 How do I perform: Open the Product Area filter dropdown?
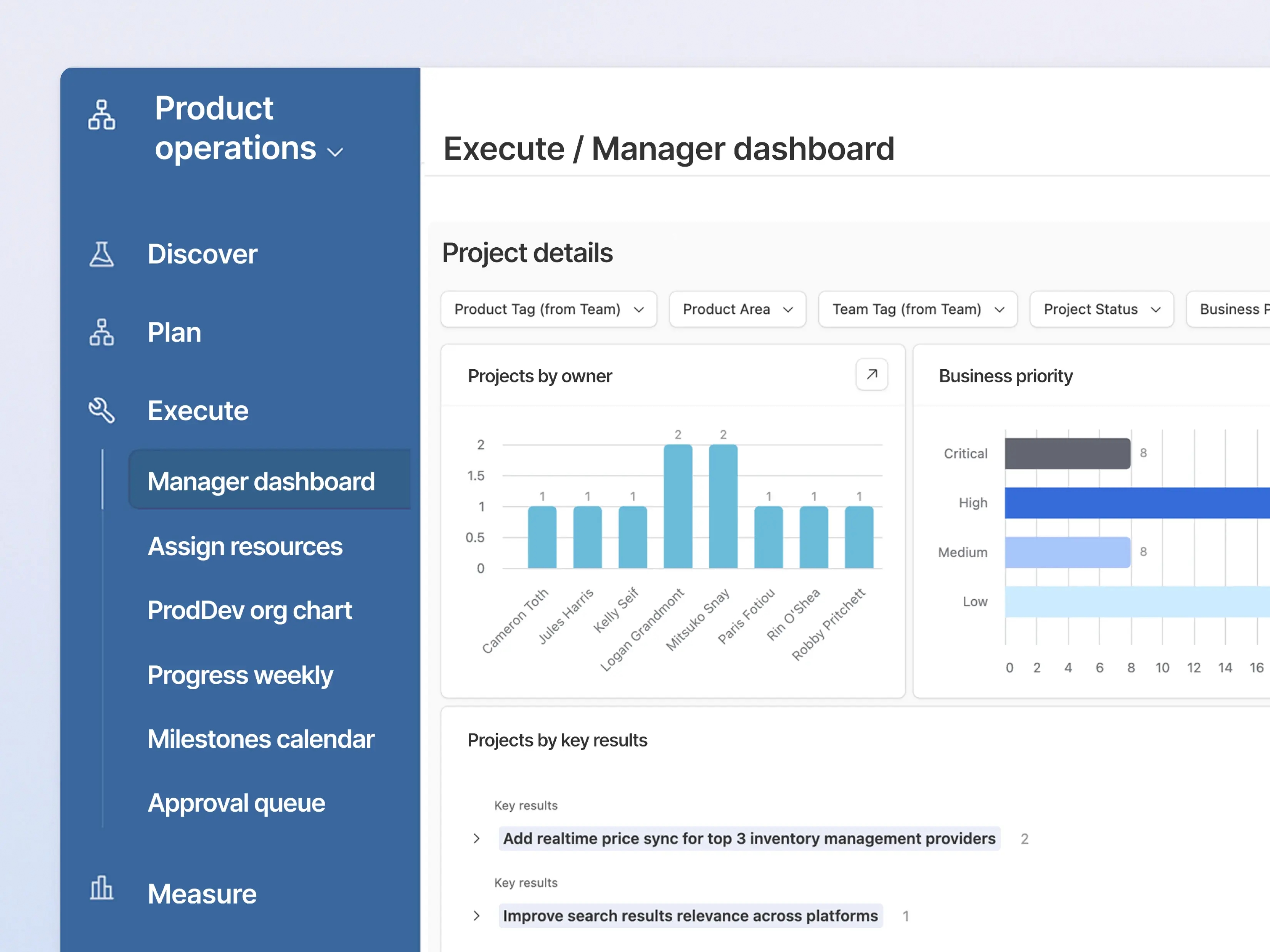click(737, 309)
